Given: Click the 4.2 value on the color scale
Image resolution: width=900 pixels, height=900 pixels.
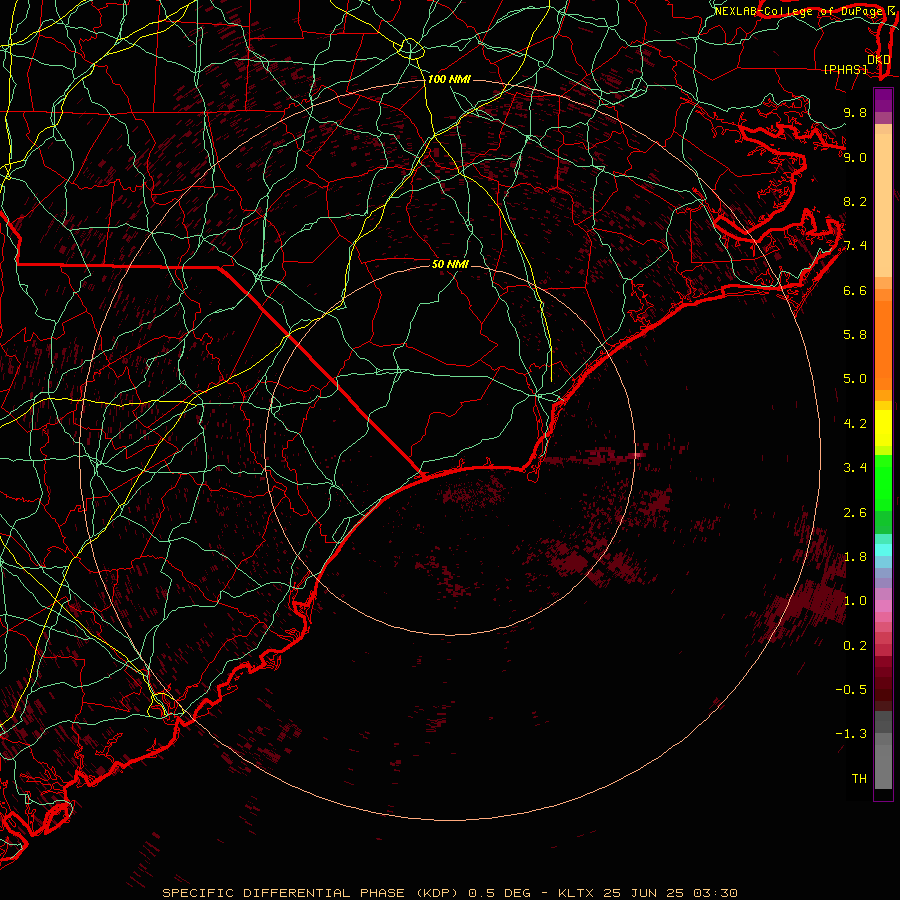Looking at the screenshot, I should coord(855,424).
